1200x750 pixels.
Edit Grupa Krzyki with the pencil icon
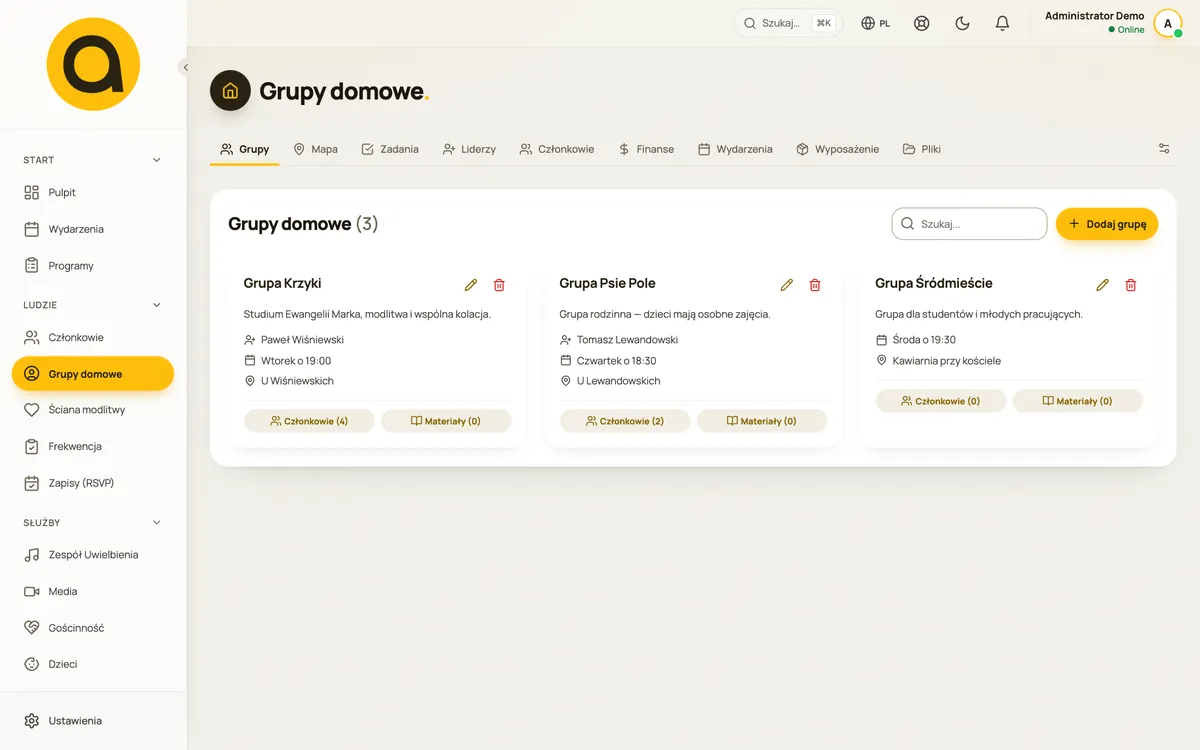pyautogui.click(x=471, y=285)
